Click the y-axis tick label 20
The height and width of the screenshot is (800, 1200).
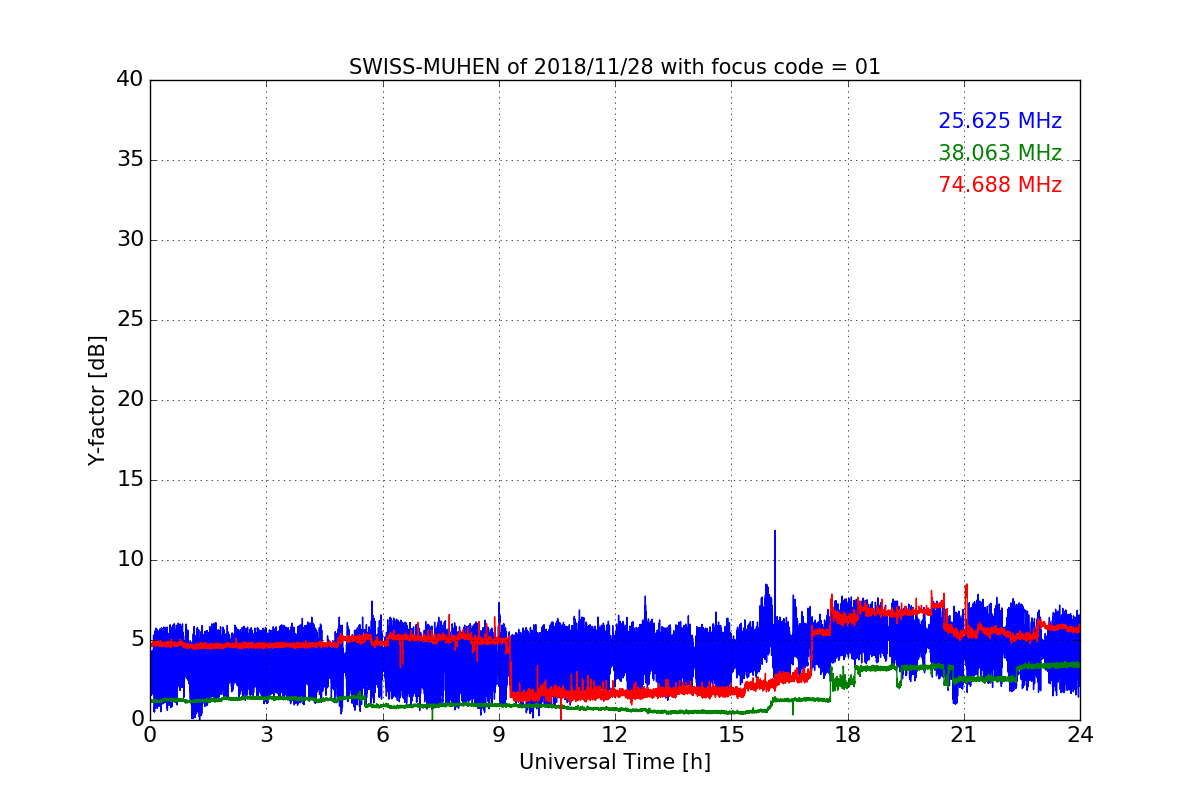[130, 400]
